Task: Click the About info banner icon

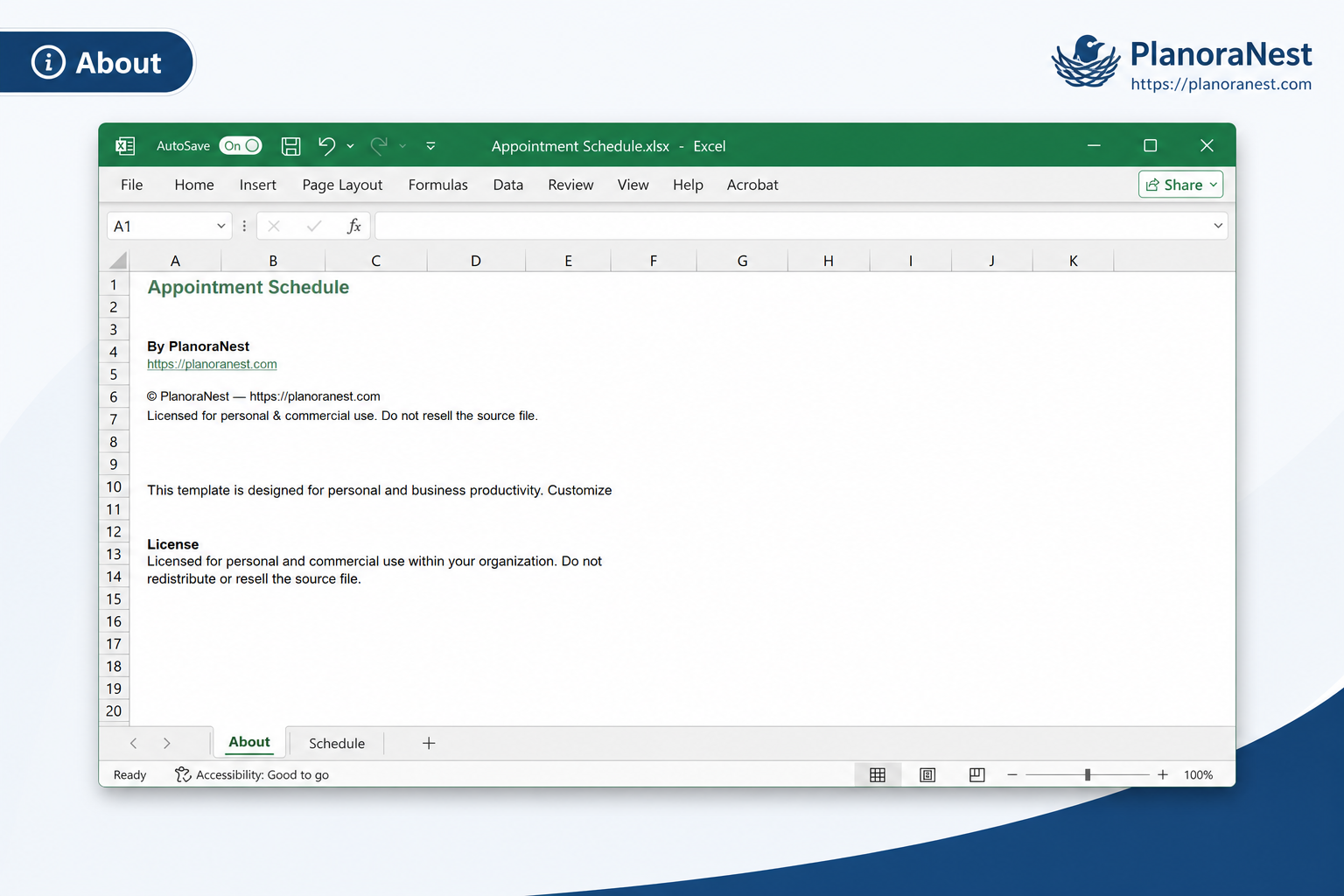Action: pyautogui.click(x=48, y=62)
